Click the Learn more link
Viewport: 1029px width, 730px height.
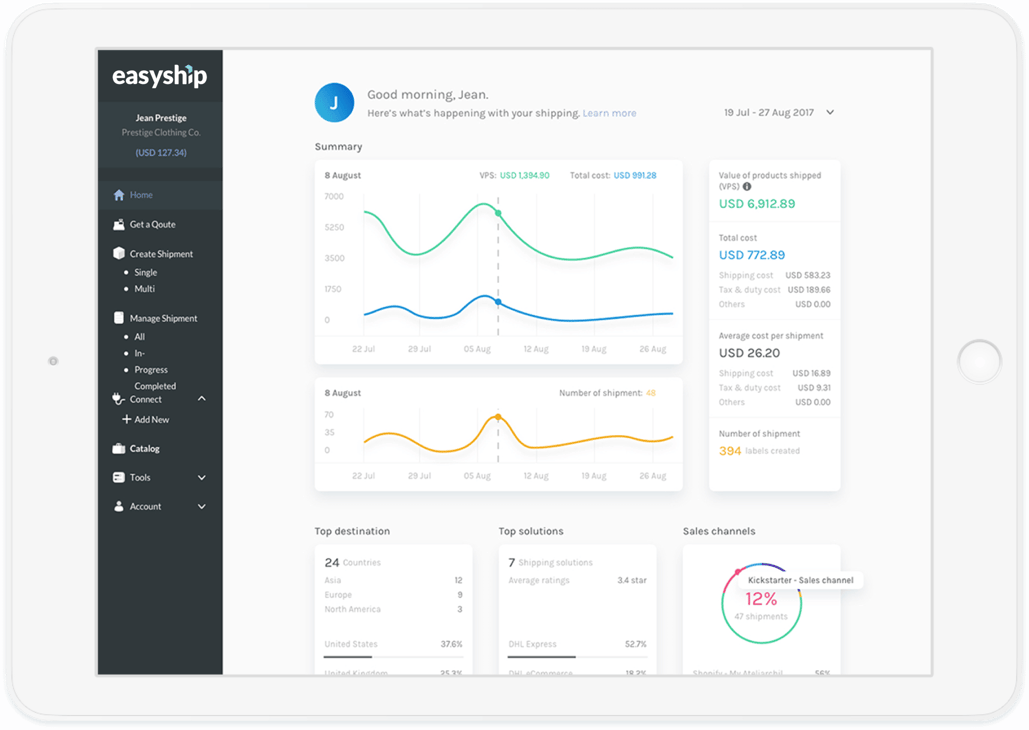609,113
